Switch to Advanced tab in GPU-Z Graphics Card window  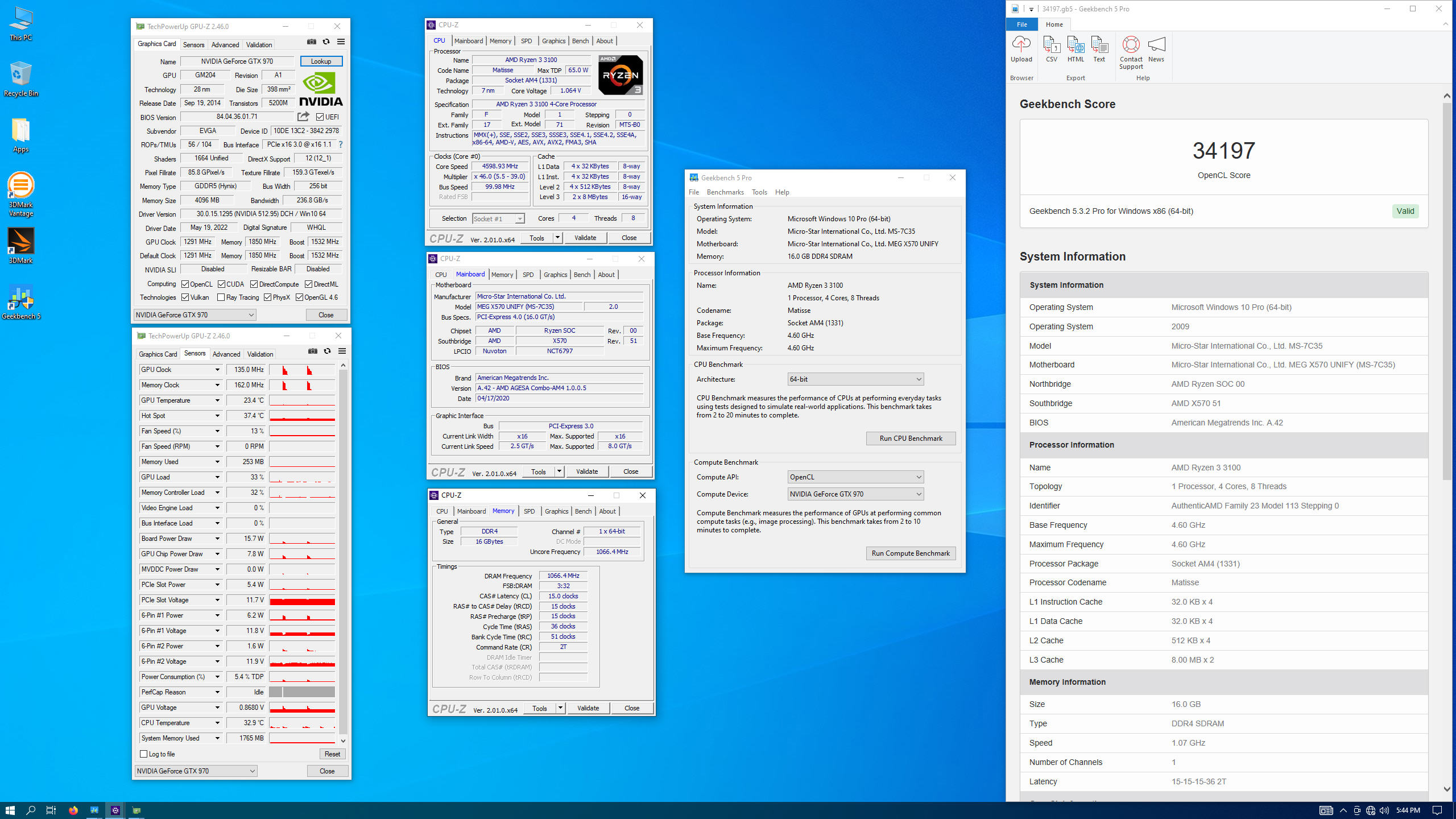pos(225,45)
